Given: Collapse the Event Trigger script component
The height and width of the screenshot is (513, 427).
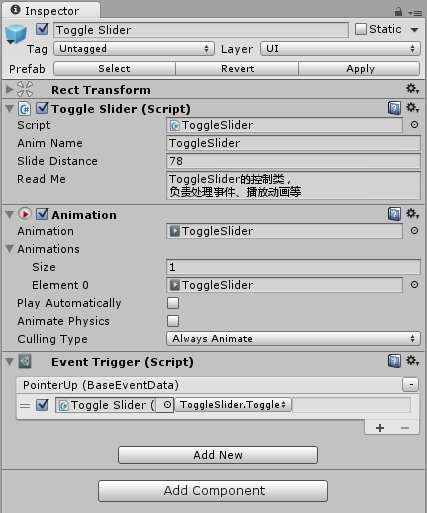Looking at the screenshot, I should (x=10, y=362).
